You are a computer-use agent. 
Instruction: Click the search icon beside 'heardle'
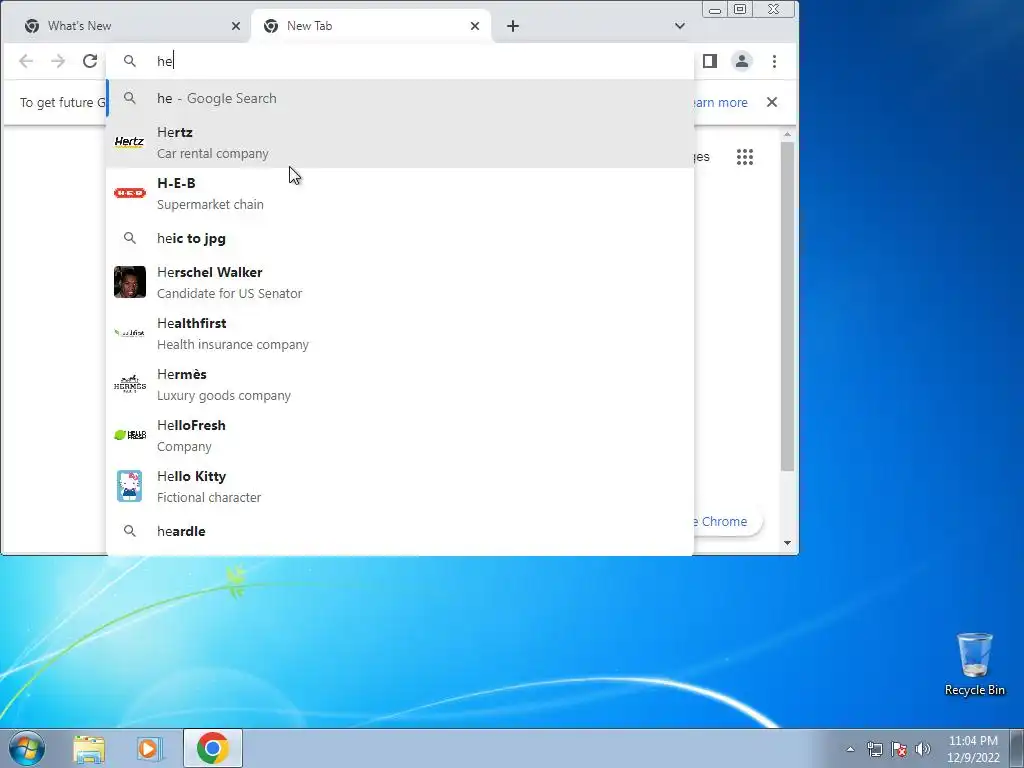pyautogui.click(x=130, y=531)
